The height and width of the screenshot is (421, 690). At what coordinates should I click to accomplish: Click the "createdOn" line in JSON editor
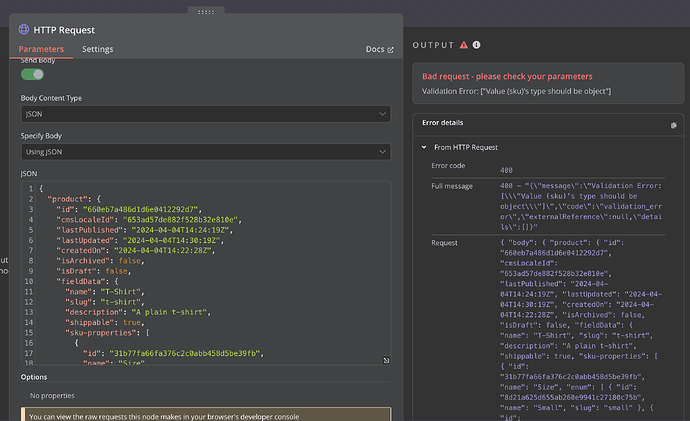pyautogui.click(x=136, y=250)
